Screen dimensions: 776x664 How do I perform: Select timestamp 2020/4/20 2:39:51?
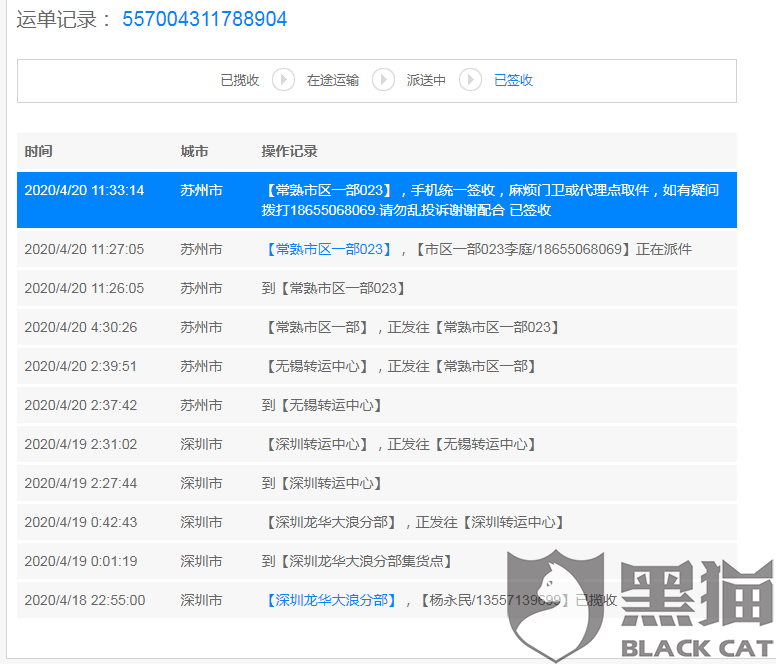click(81, 367)
